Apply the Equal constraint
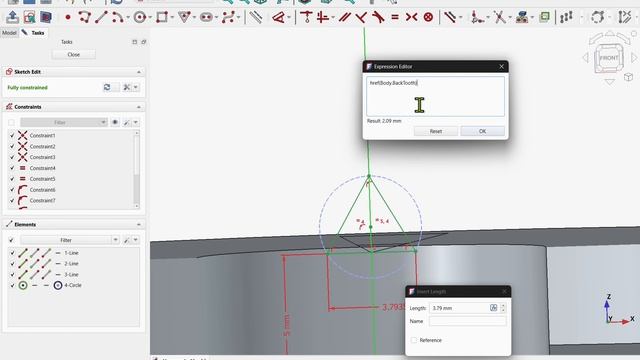The width and height of the screenshot is (640, 360). click(x=395, y=17)
